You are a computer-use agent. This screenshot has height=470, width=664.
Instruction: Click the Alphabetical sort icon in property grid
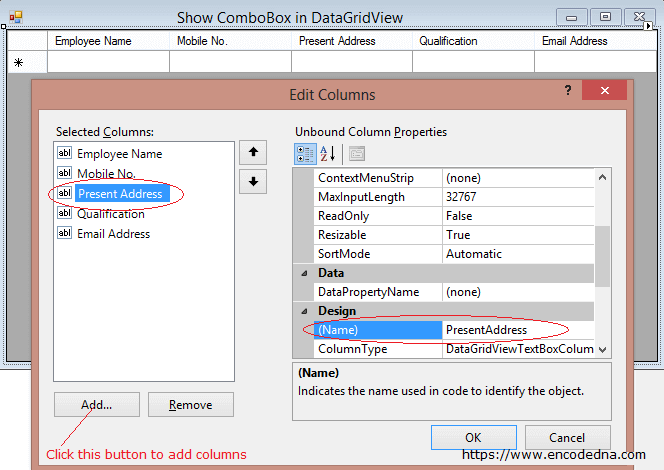(x=328, y=153)
